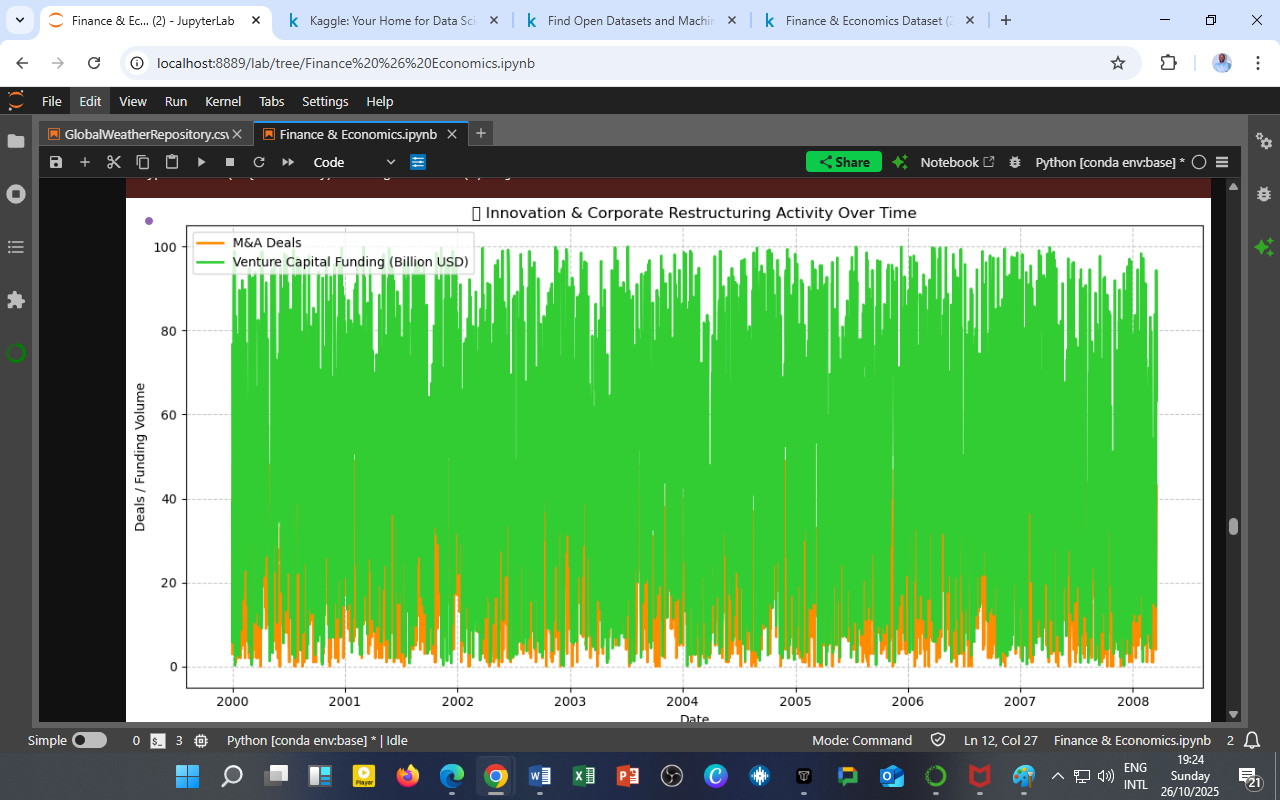Toggle the Simple interface mode switch
The height and width of the screenshot is (800, 1280).
[x=89, y=741]
